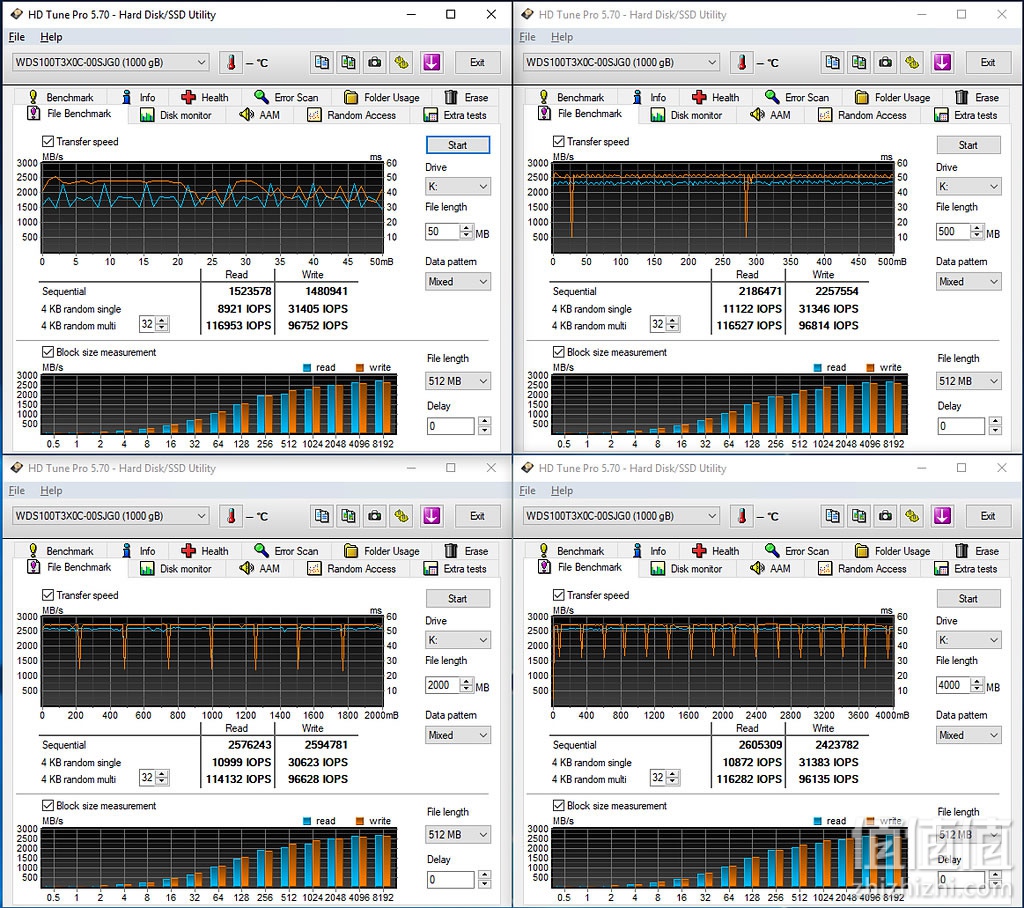The image size is (1024, 908).
Task: Toggle Block size measurement checkbox in top-right window
Action: pos(558,352)
